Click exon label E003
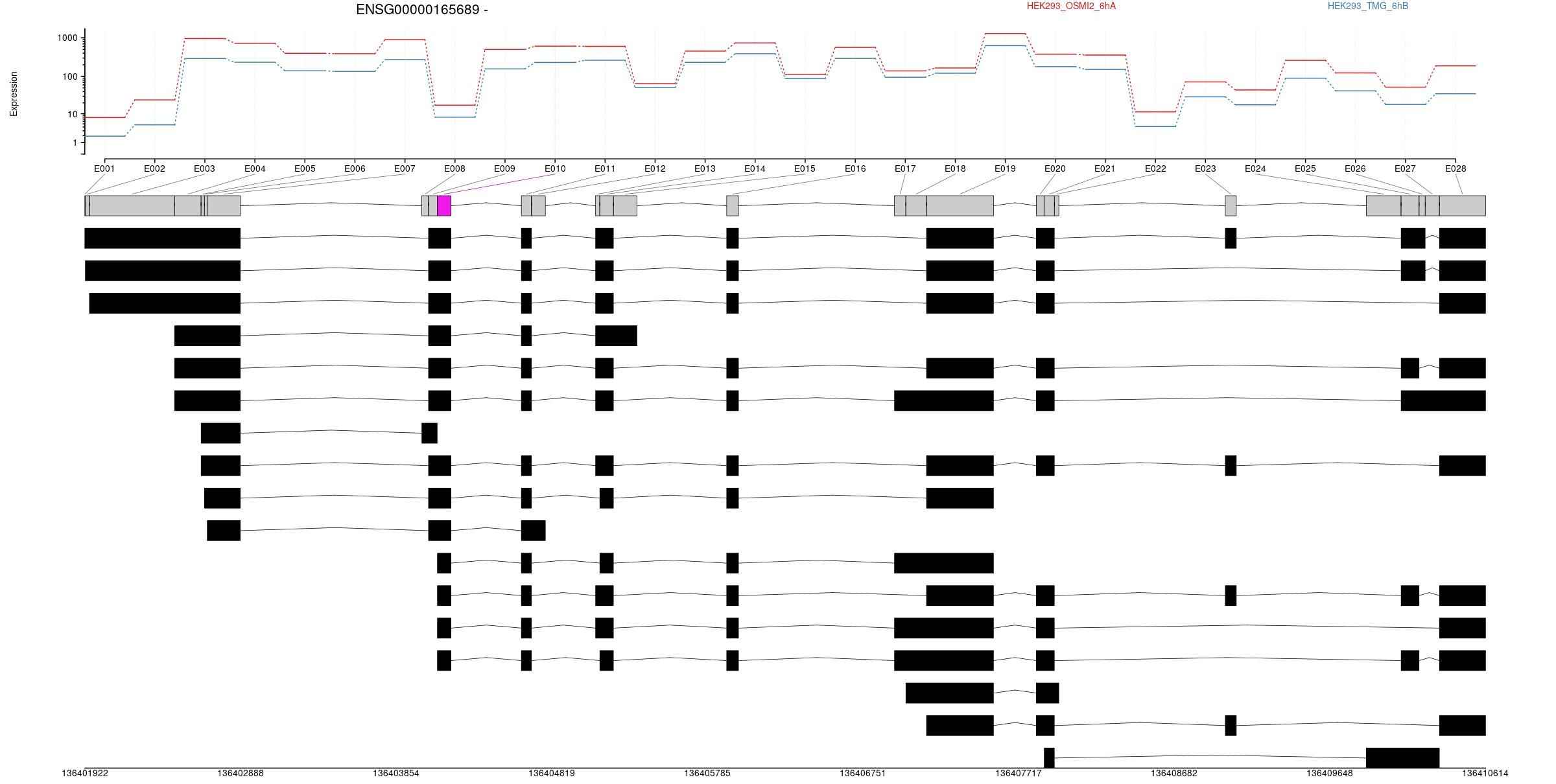 tap(204, 168)
